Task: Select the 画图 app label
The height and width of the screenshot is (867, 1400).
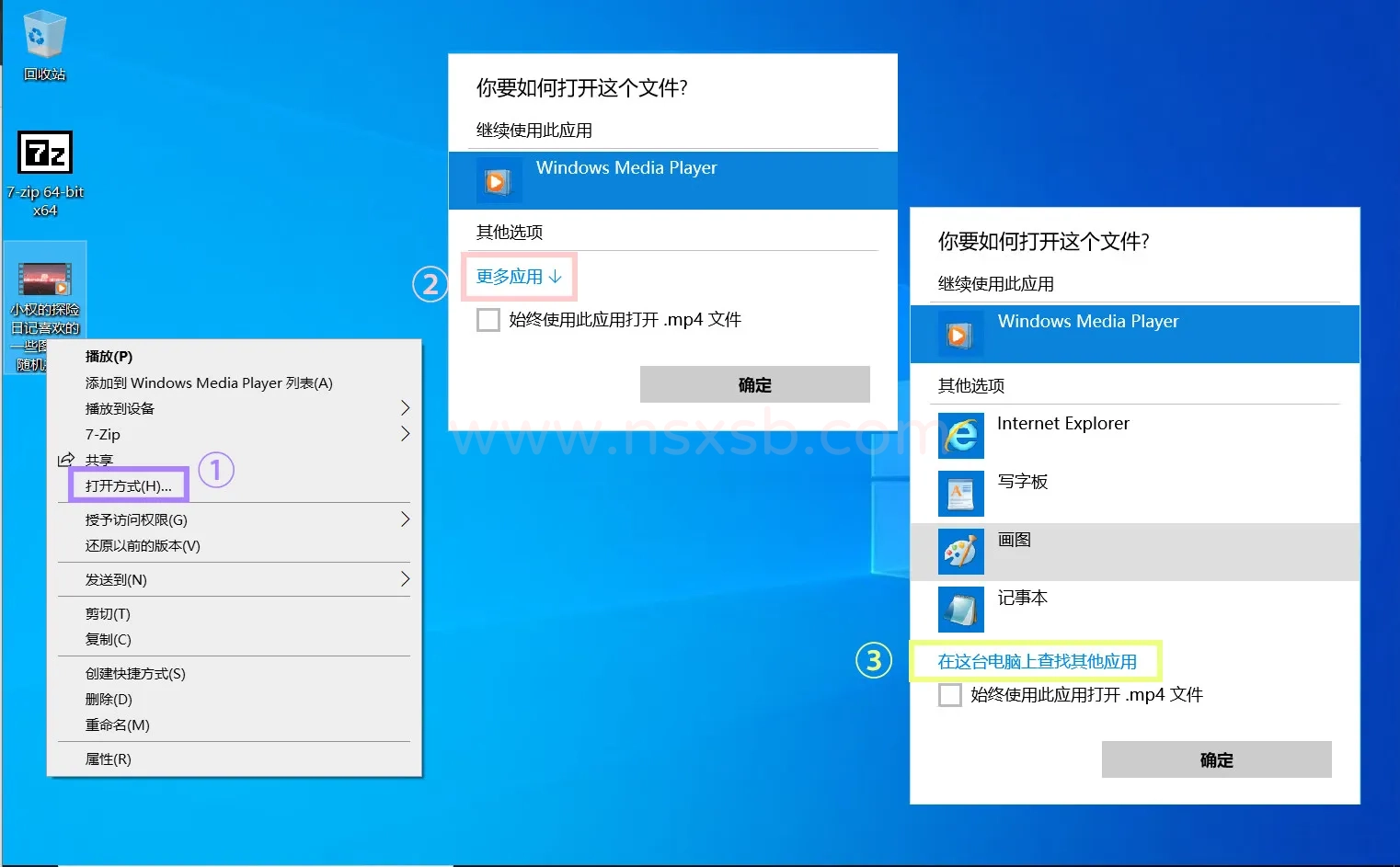Action: tap(1015, 540)
